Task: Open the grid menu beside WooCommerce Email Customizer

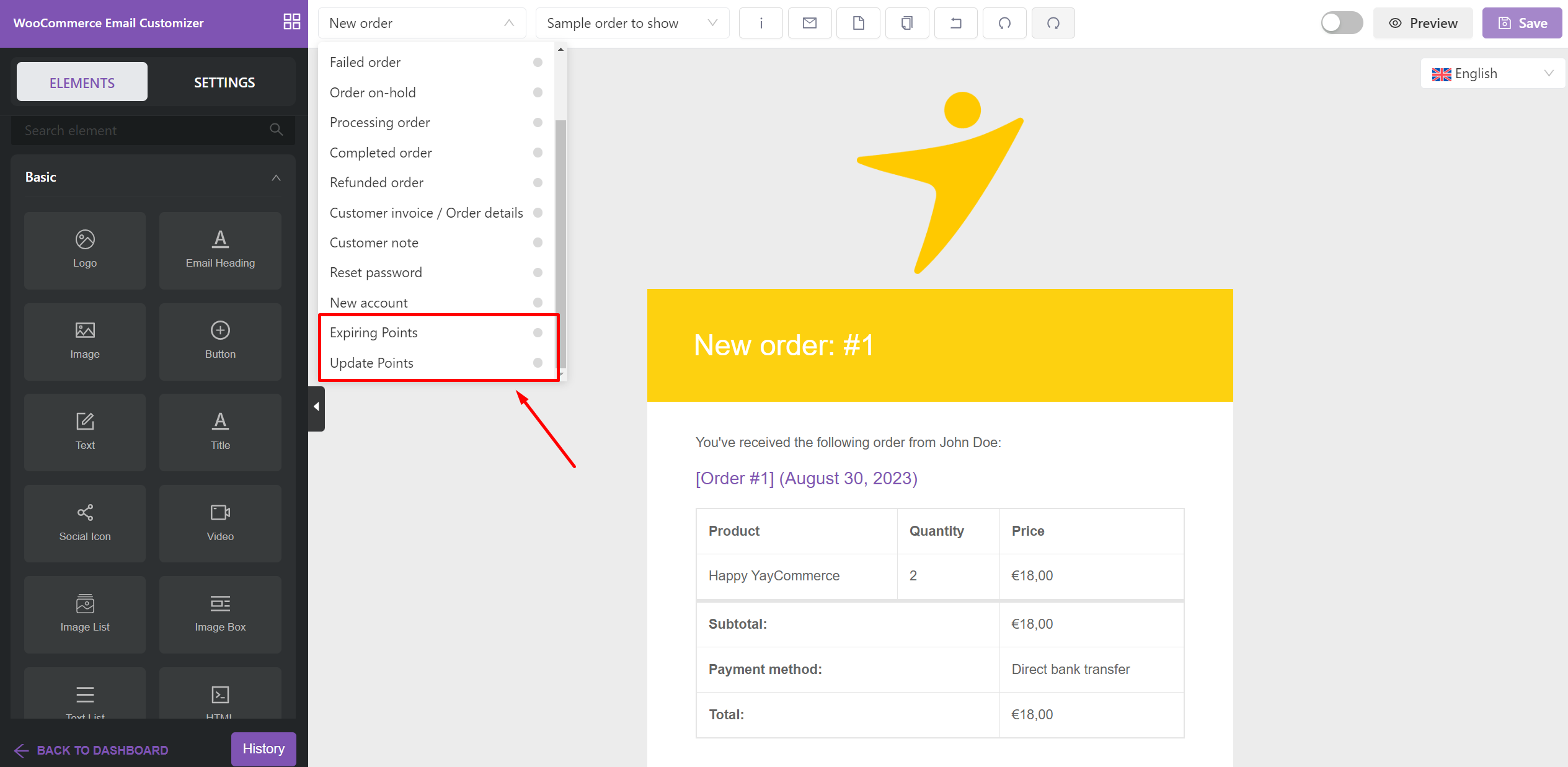Action: click(x=291, y=22)
